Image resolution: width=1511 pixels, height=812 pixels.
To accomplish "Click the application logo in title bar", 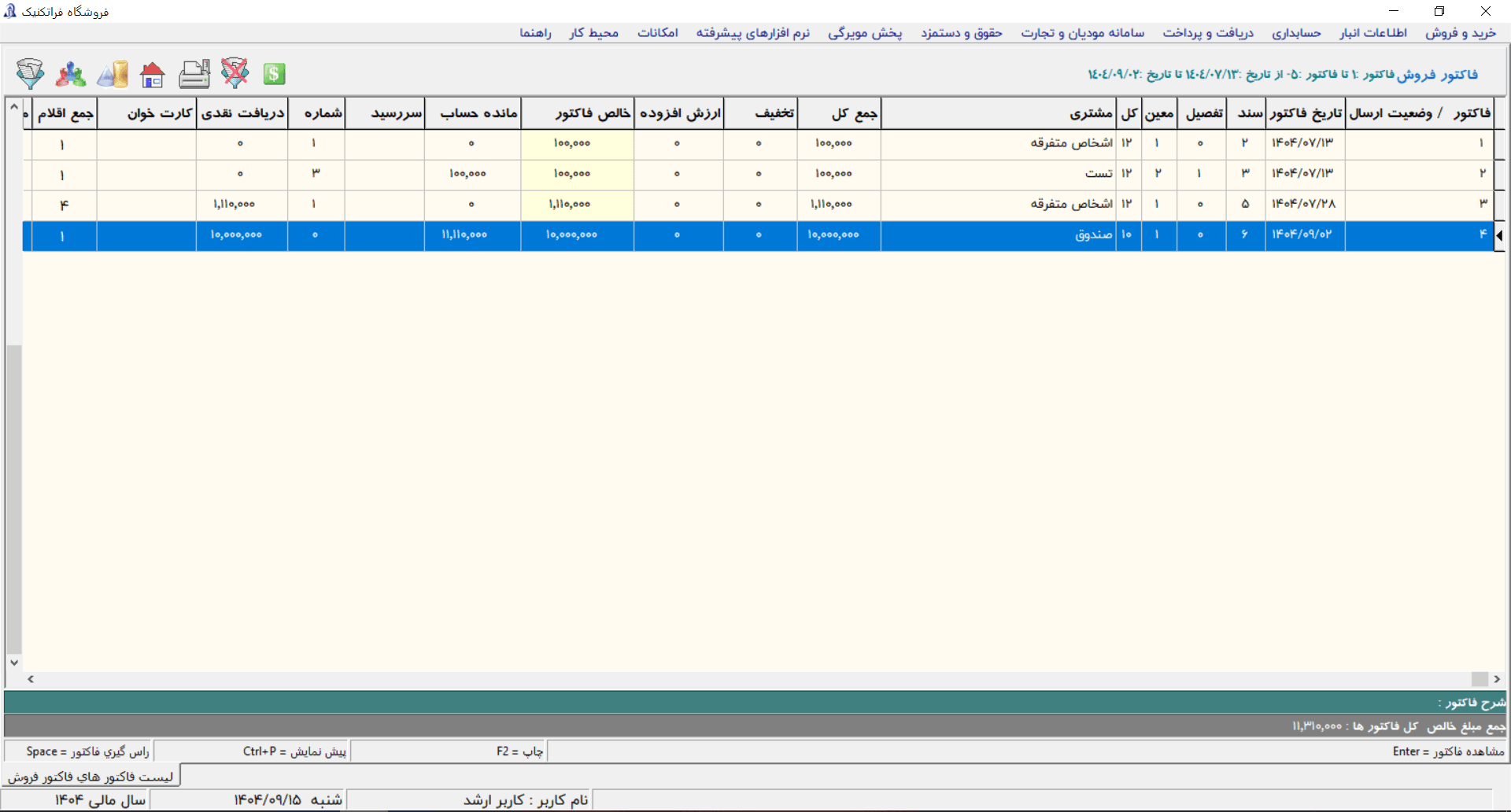I will coord(9,11).
